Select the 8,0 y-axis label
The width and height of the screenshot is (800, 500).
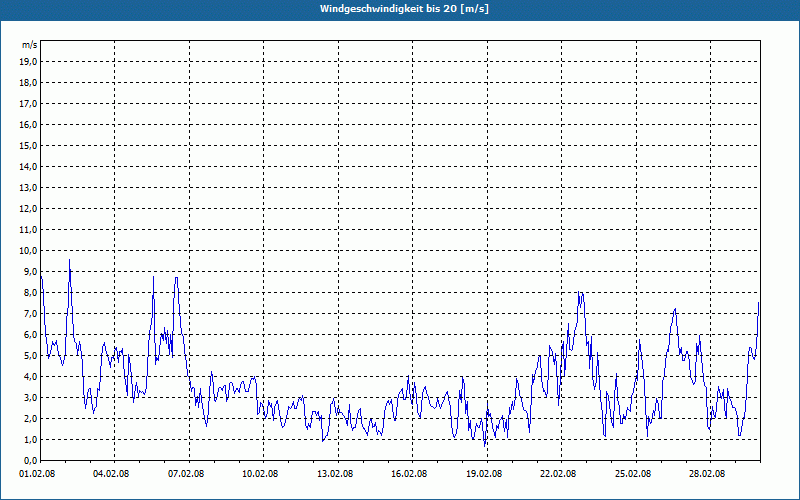pyautogui.click(x=31, y=292)
